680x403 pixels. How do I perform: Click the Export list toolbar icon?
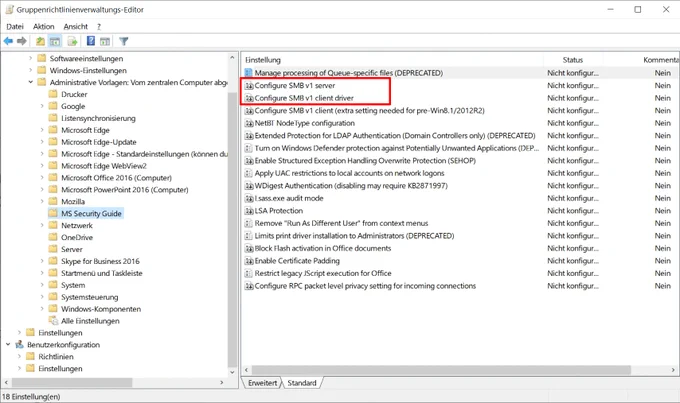click(x=72, y=41)
